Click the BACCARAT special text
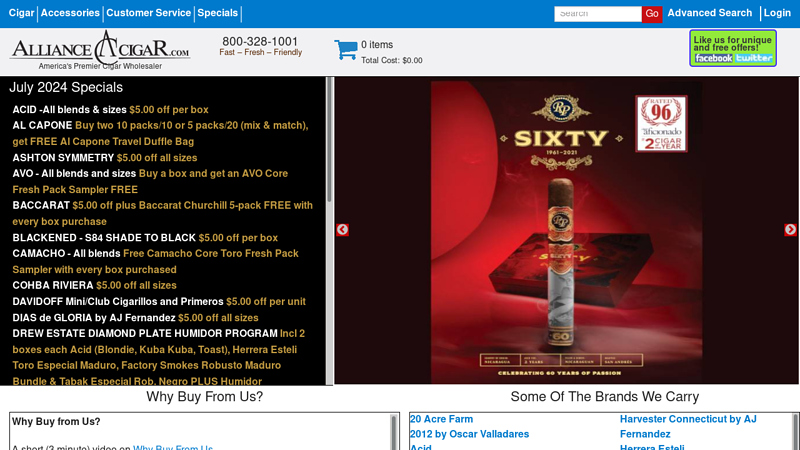 (x=163, y=213)
